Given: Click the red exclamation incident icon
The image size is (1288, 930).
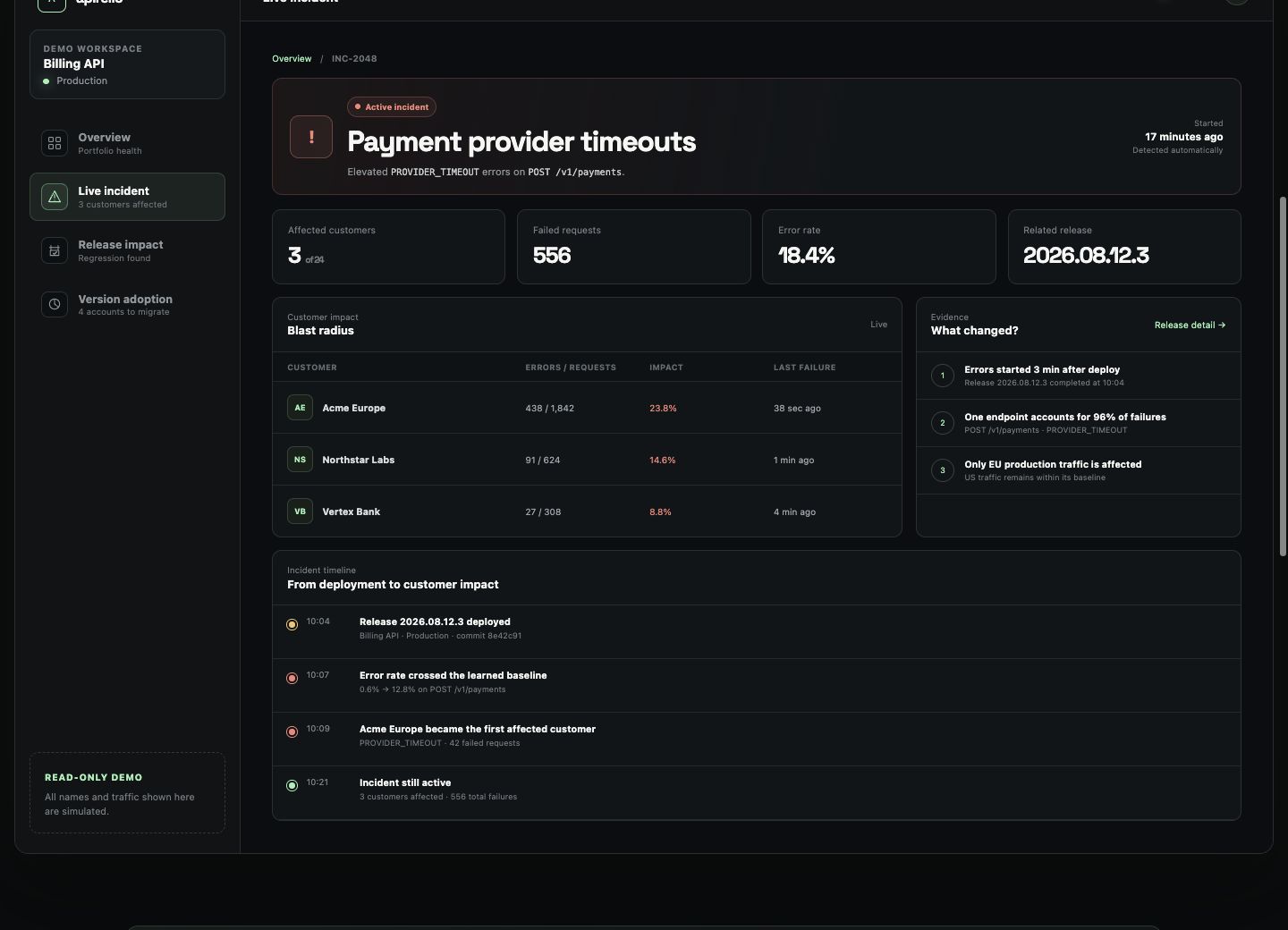Looking at the screenshot, I should (311, 137).
